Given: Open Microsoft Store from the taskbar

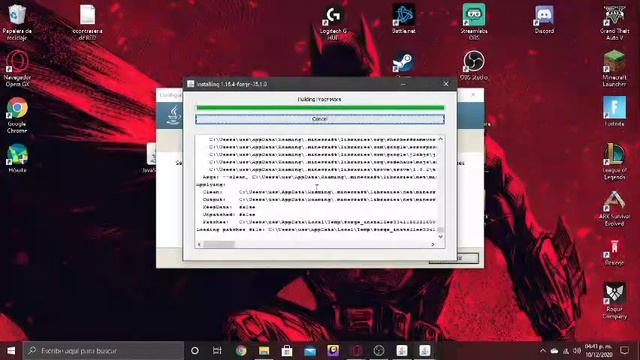Looking at the screenshot, I should [x=287, y=351].
